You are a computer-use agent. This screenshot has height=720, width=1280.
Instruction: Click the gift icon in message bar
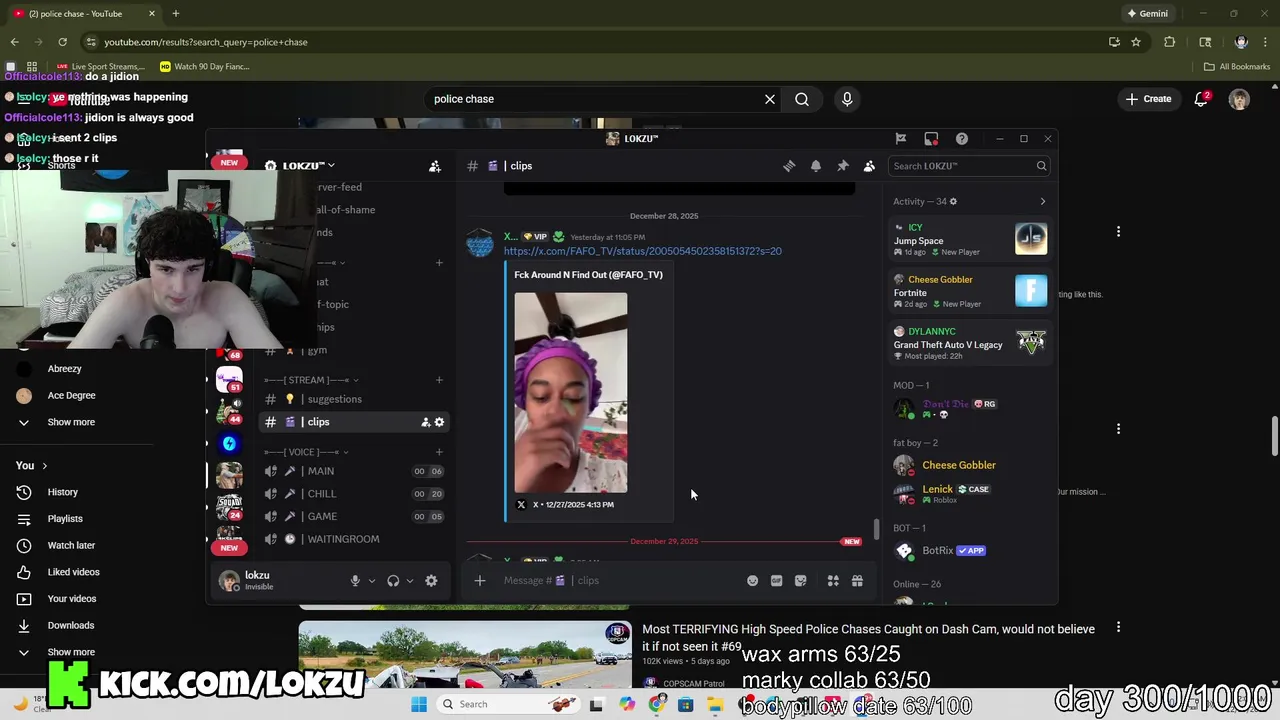coord(857,581)
